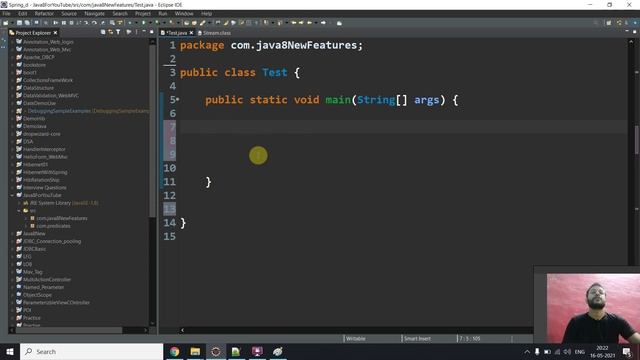The image size is (640, 360).
Task: Select the DSA project
Action: tap(28, 142)
